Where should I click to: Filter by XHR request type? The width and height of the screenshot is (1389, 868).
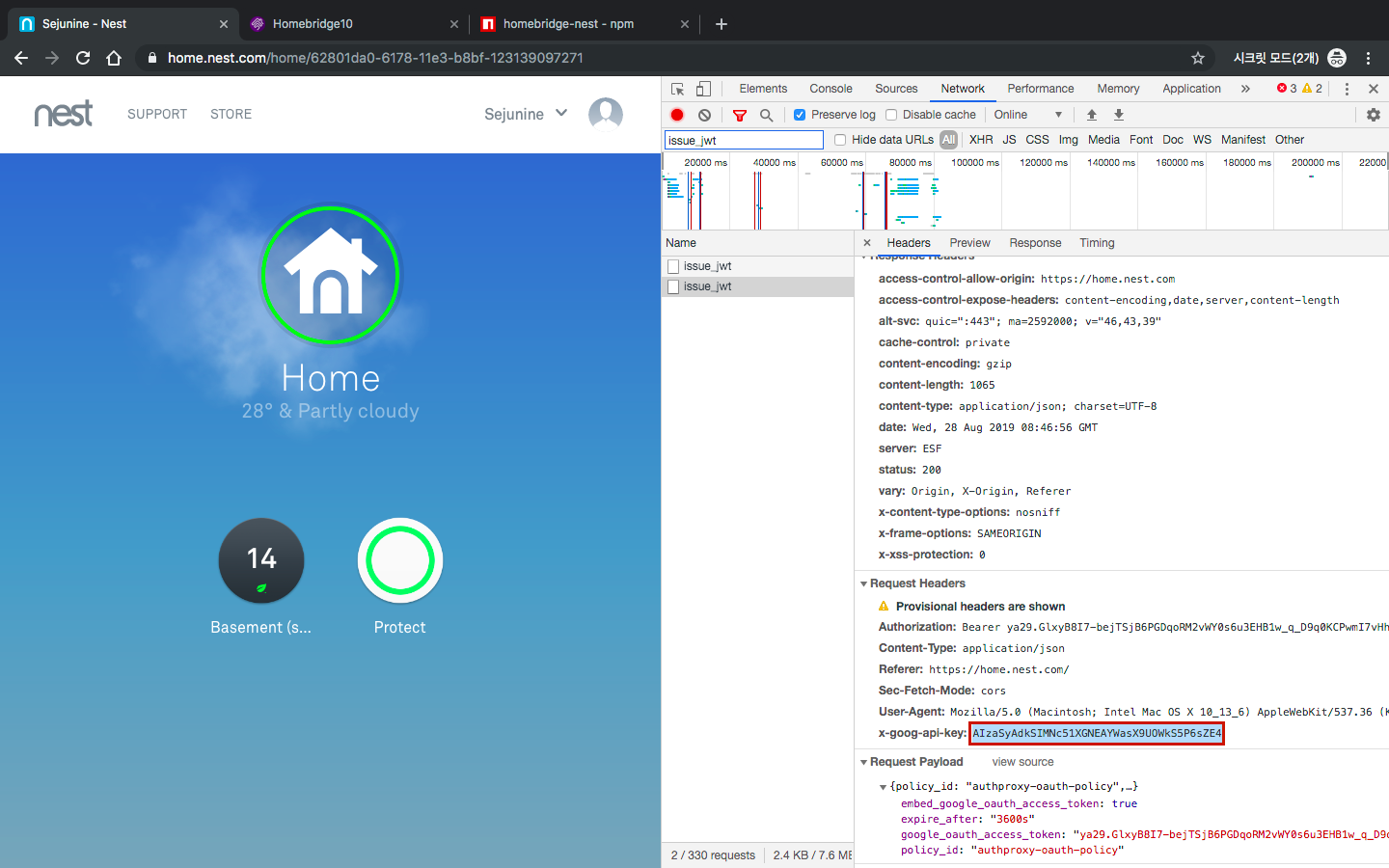tap(981, 140)
